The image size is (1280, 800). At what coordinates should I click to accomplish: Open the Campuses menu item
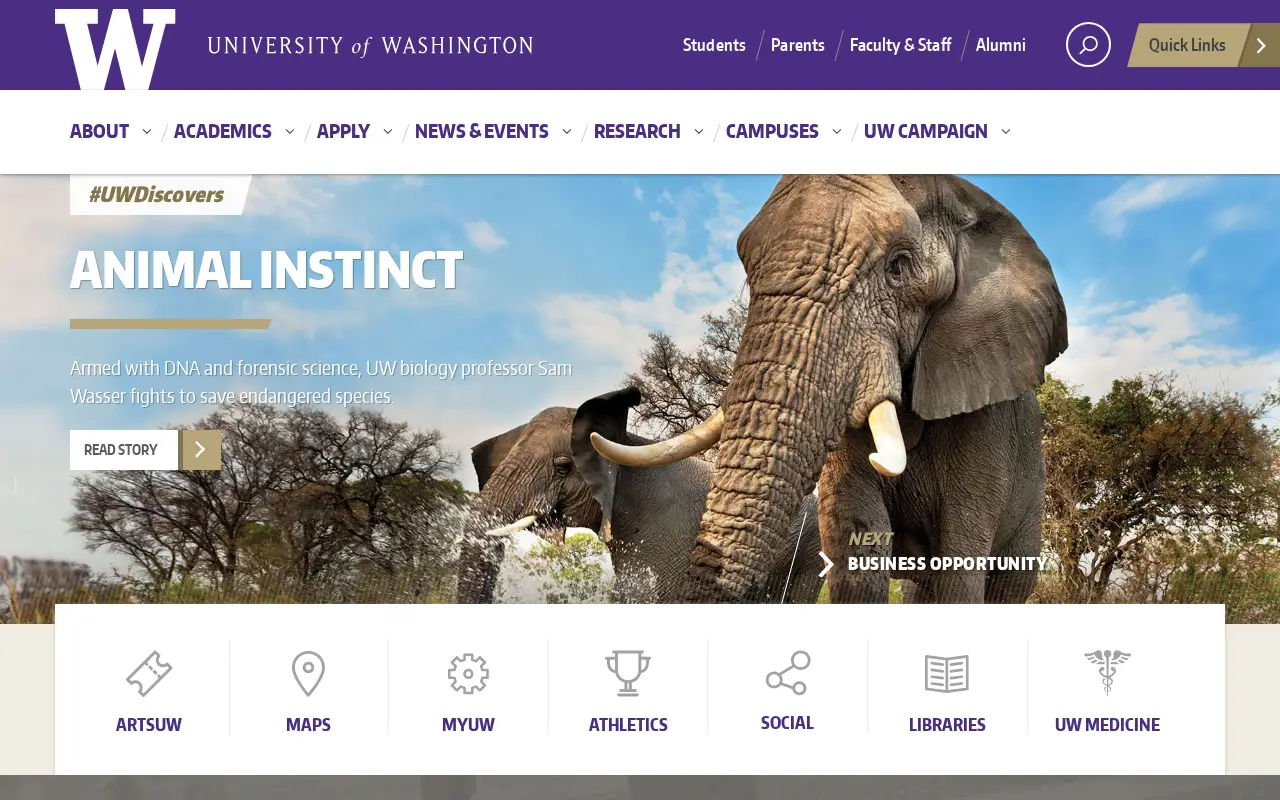tap(772, 131)
